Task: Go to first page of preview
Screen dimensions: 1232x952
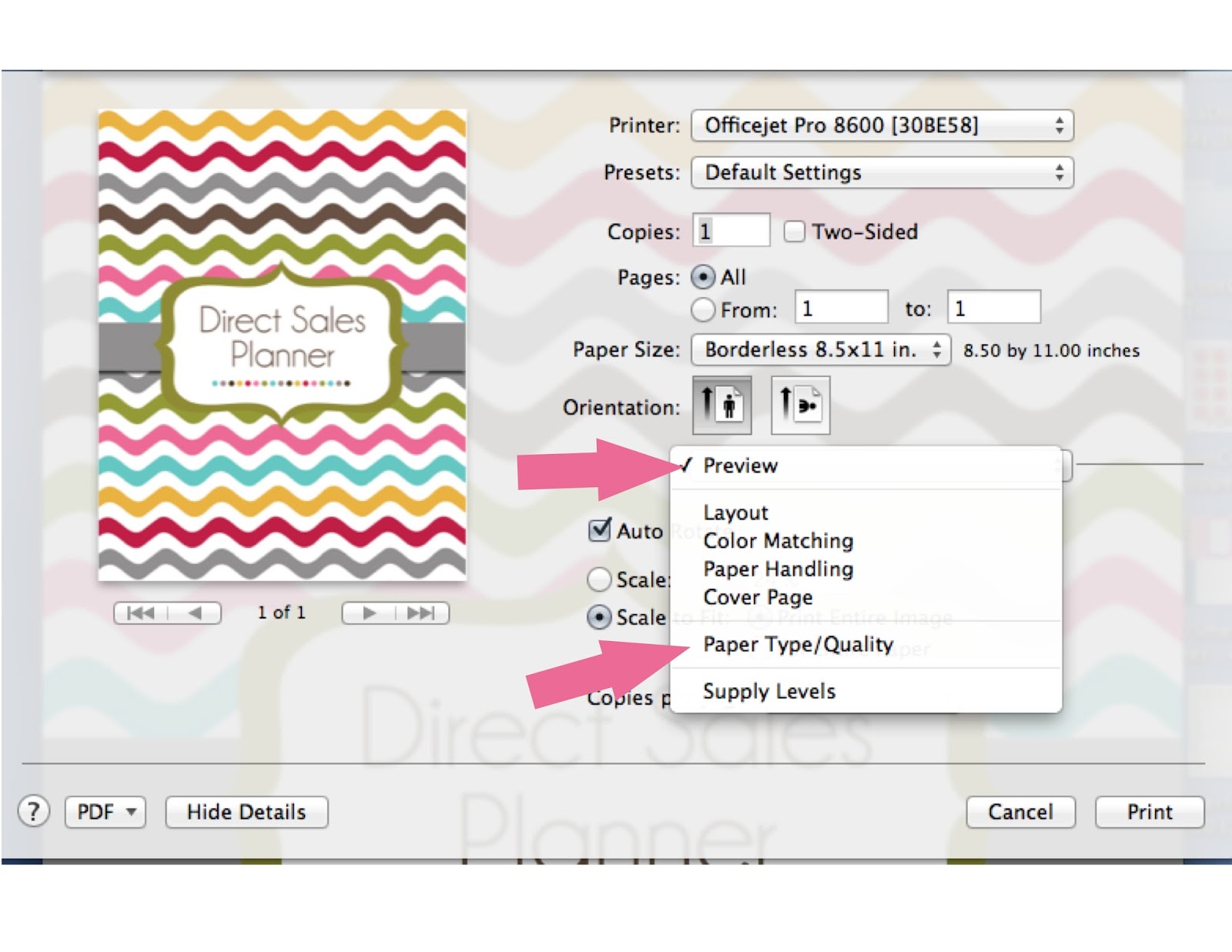Action: pos(141,613)
